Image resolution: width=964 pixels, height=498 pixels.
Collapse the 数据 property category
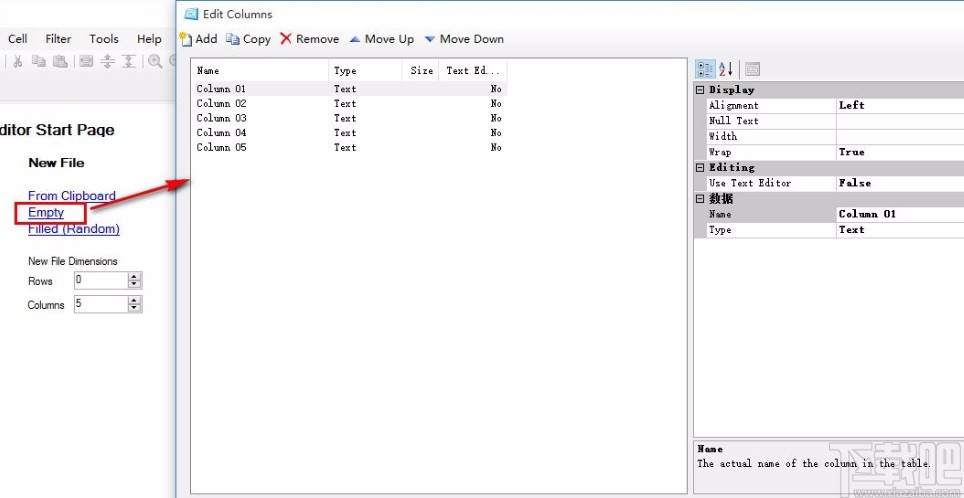click(x=700, y=199)
